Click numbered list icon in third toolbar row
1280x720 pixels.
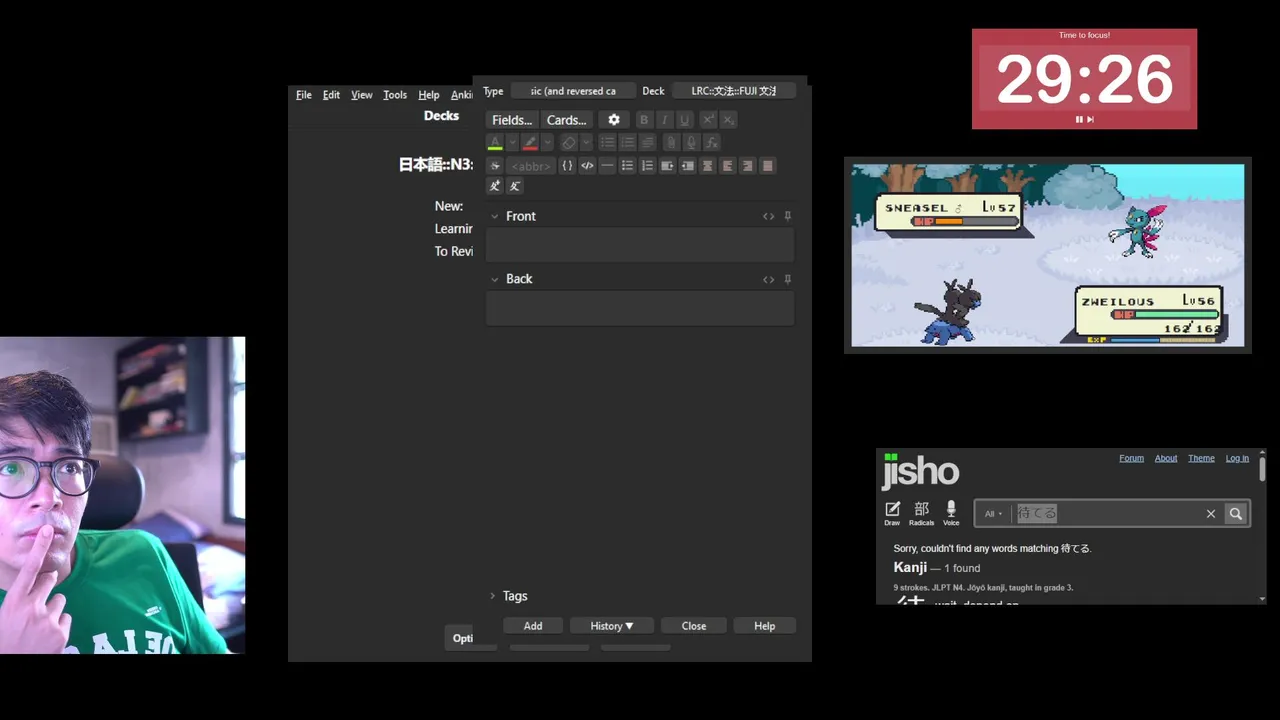coord(647,166)
